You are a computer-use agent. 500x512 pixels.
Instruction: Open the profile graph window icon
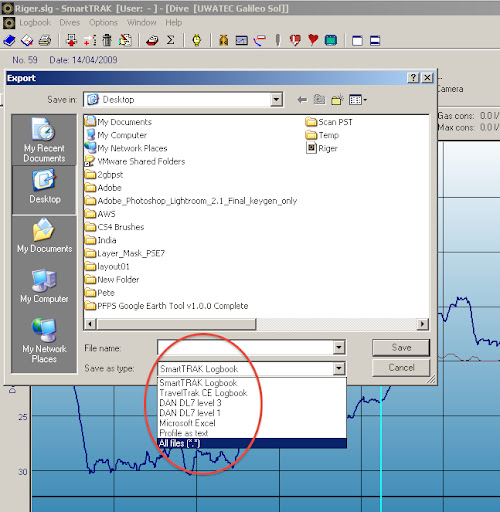pos(242,41)
